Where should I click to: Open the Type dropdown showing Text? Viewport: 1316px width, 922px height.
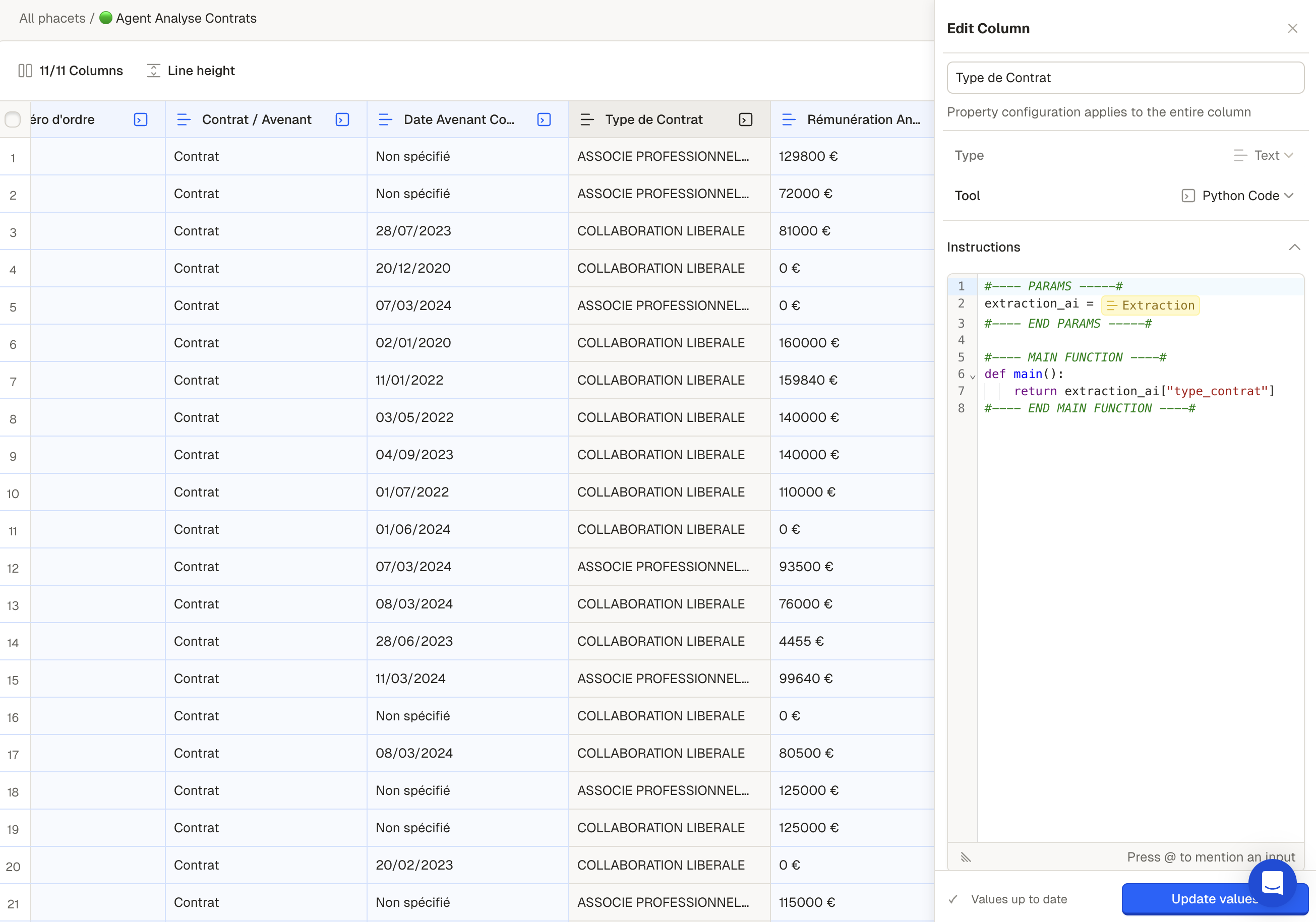point(1264,155)
